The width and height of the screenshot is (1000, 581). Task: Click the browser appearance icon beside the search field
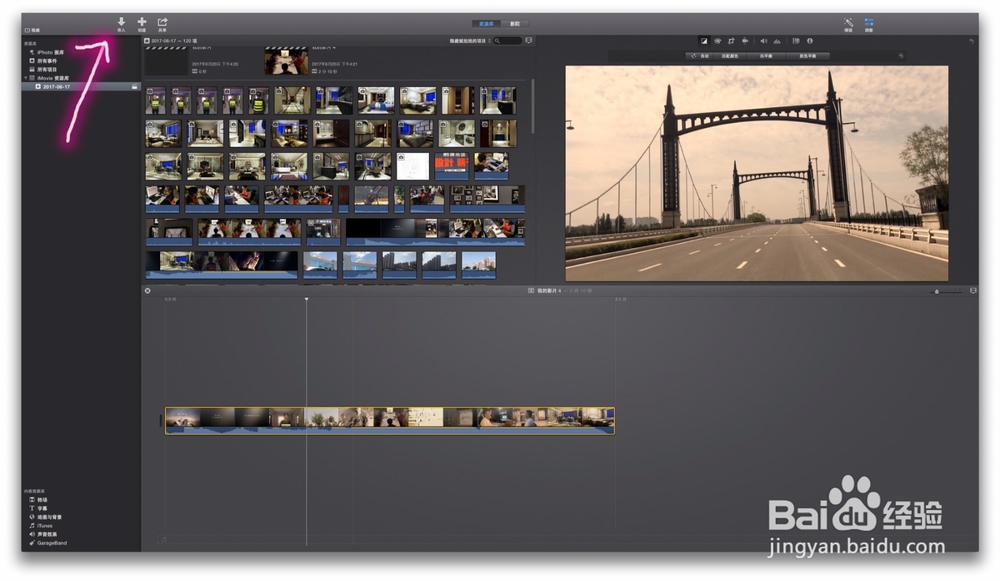click(529, 41)
